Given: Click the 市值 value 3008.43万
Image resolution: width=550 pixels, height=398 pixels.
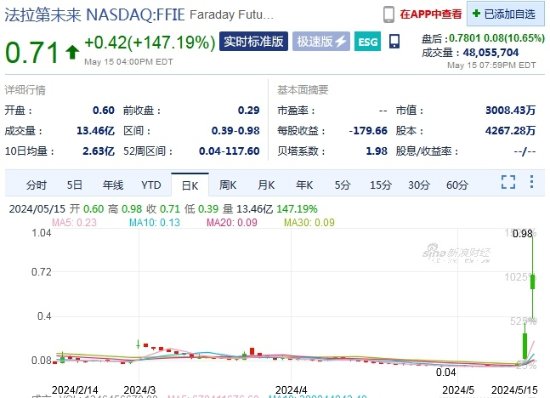Looking at the screenshot, I should click(511, 110).
